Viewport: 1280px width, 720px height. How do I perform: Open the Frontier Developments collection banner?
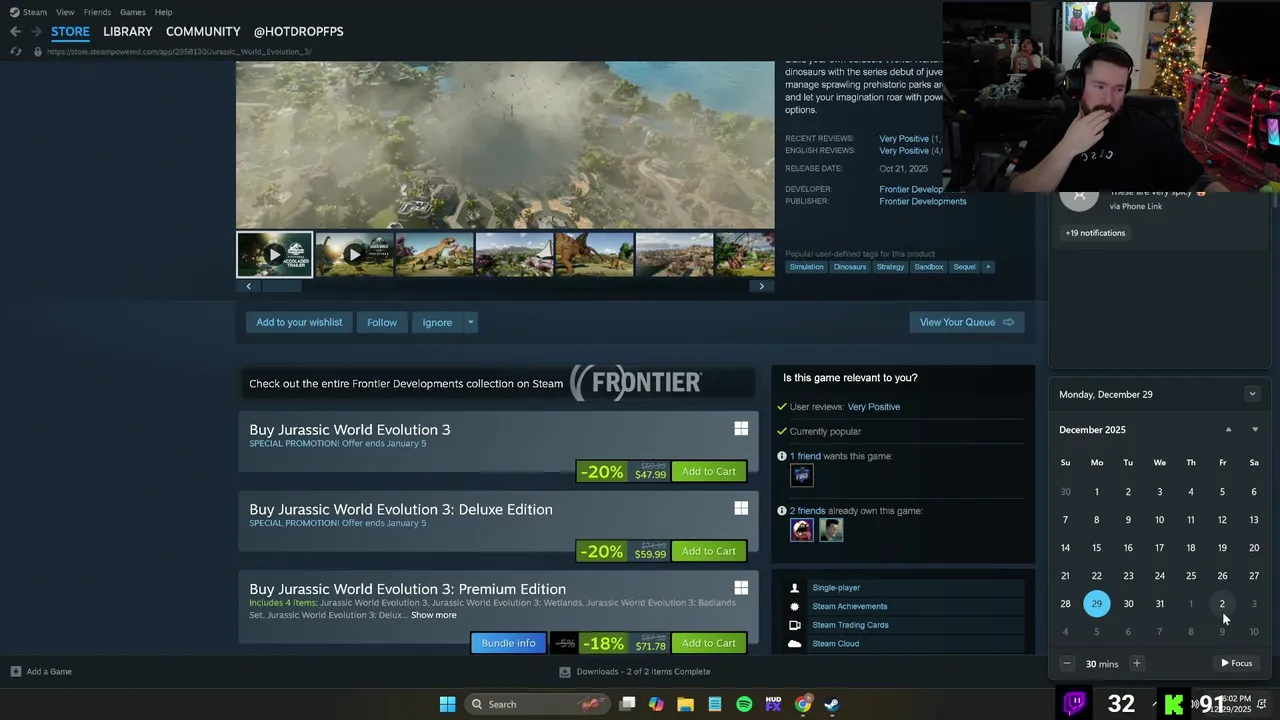497,383
